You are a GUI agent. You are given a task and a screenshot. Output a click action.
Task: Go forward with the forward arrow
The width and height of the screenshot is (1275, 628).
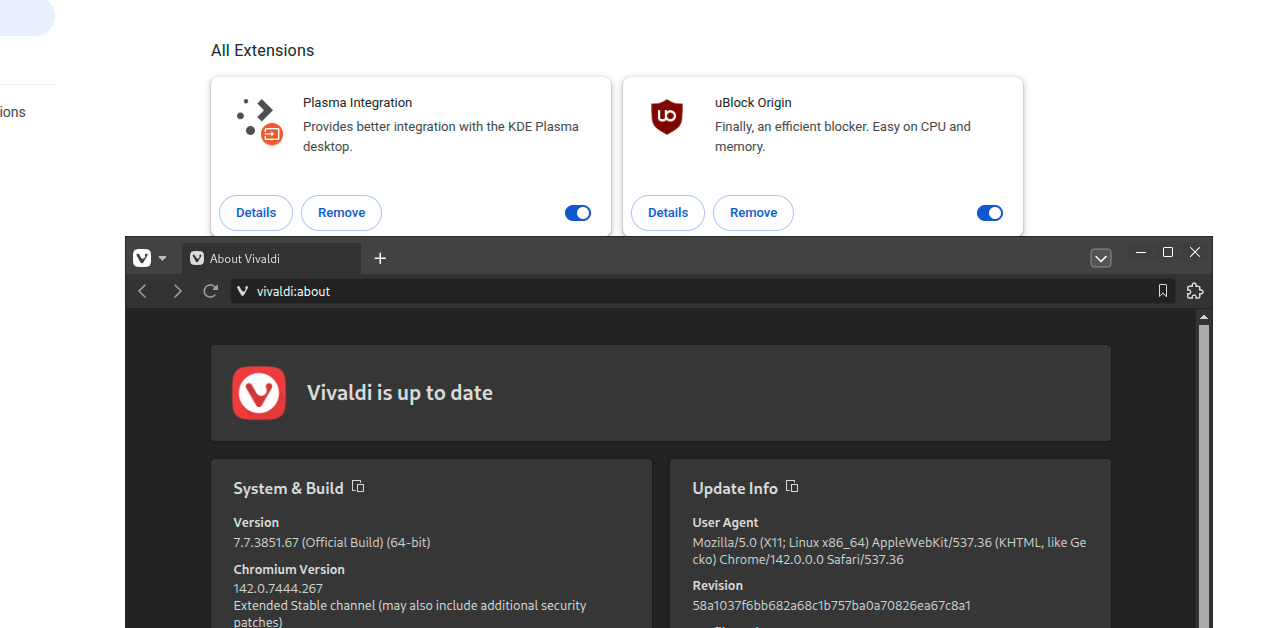click(x=177, y=291)
